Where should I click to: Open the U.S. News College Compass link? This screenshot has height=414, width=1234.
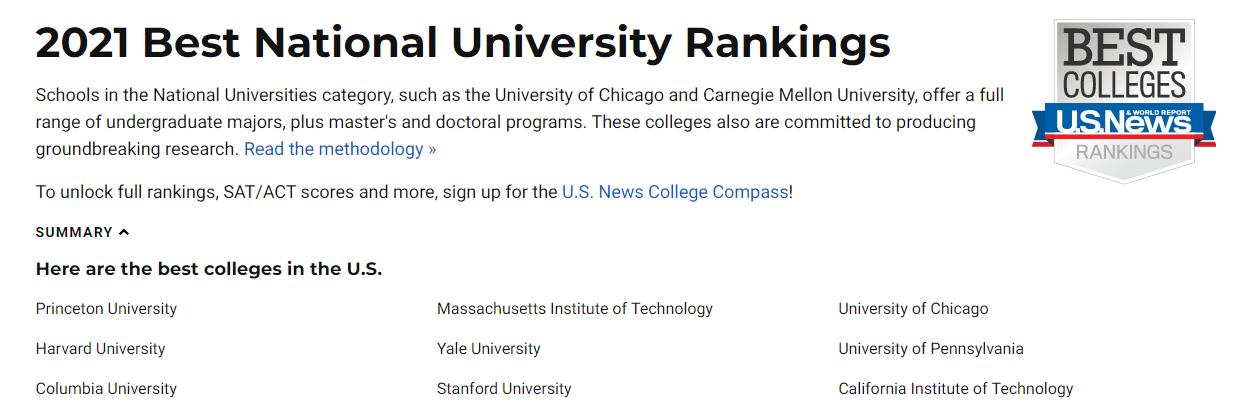tap(675, 191)
